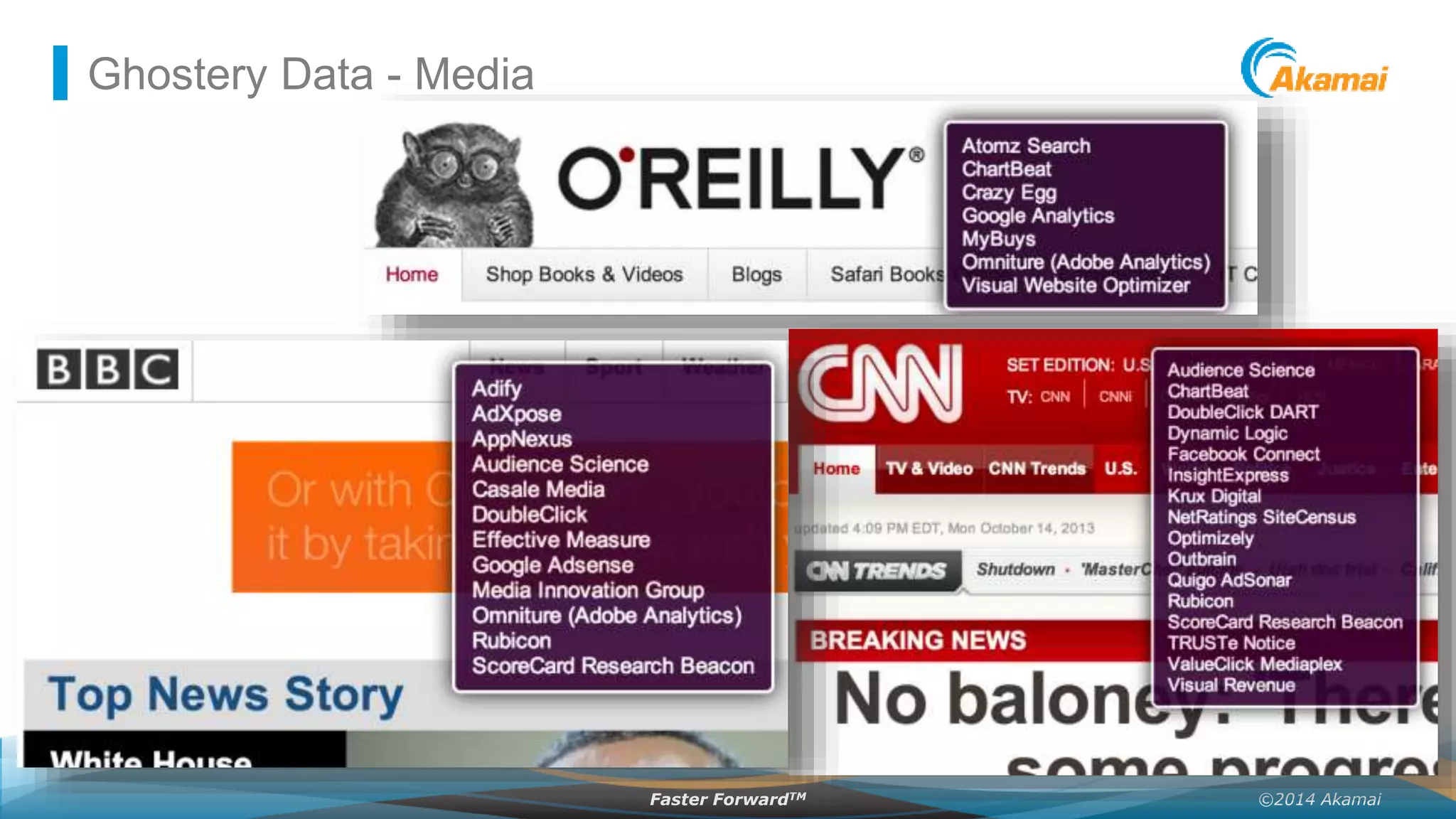Open the Blogs tab on O'Reilly

click(756, 274)
